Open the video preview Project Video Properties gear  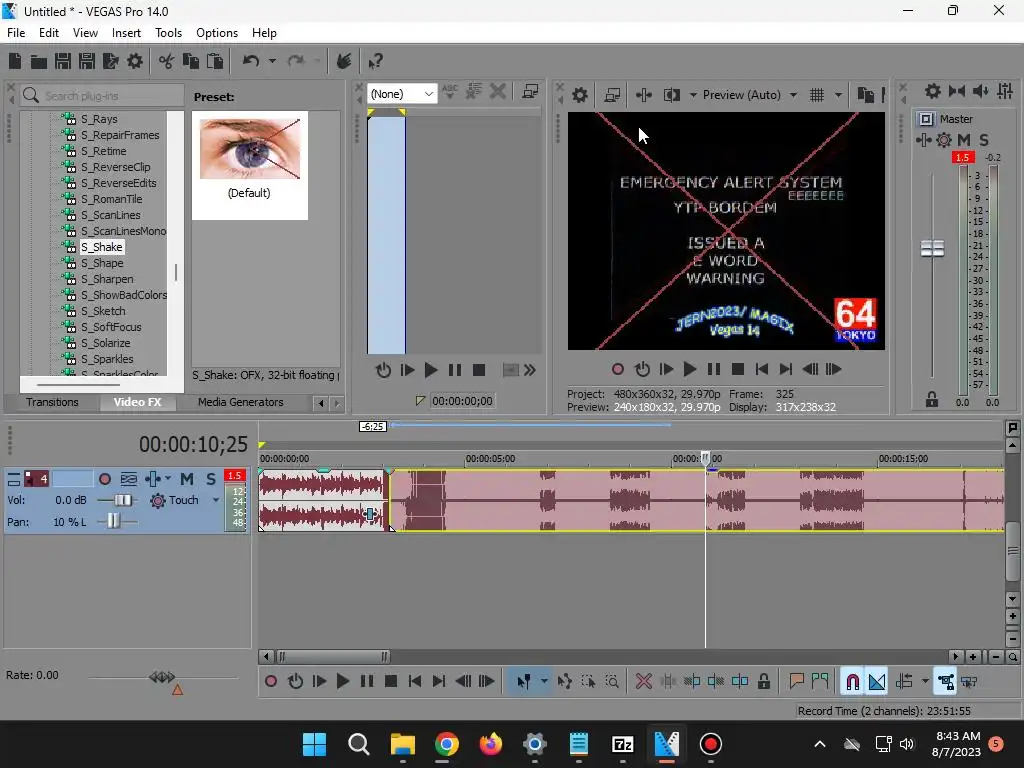coord(579,95)
